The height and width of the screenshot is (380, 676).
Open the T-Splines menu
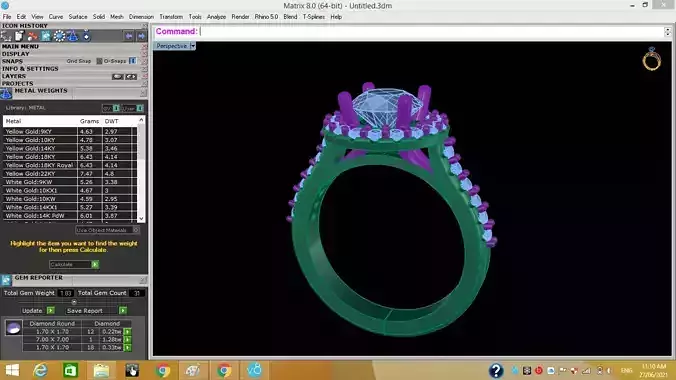point(313,17)
